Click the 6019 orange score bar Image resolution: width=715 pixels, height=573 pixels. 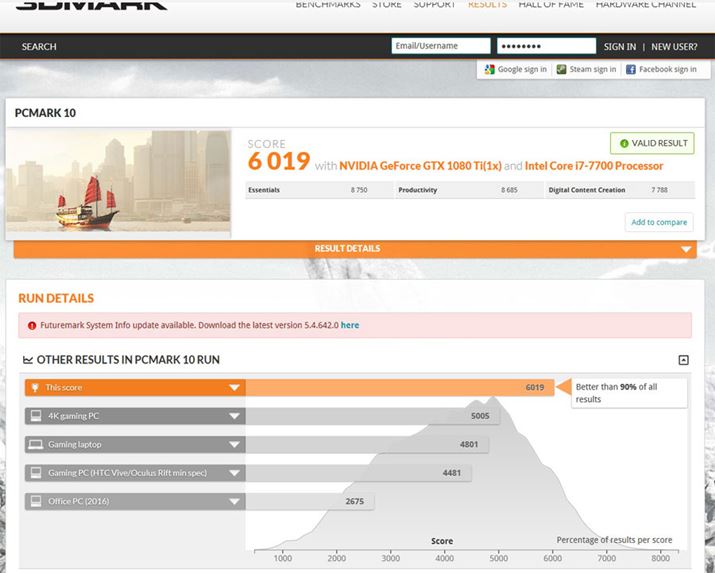[x=399, y=387]
